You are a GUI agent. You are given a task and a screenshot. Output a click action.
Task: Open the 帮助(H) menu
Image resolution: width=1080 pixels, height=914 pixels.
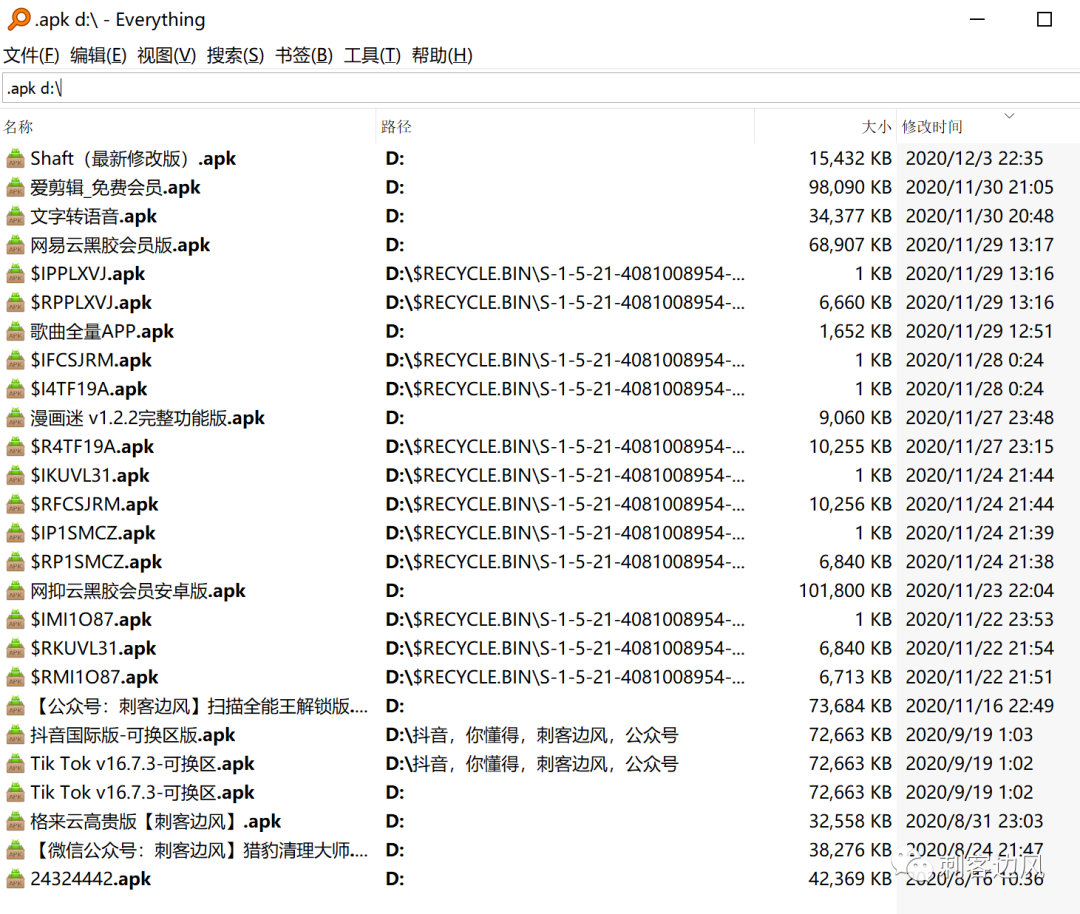[442, 55]
